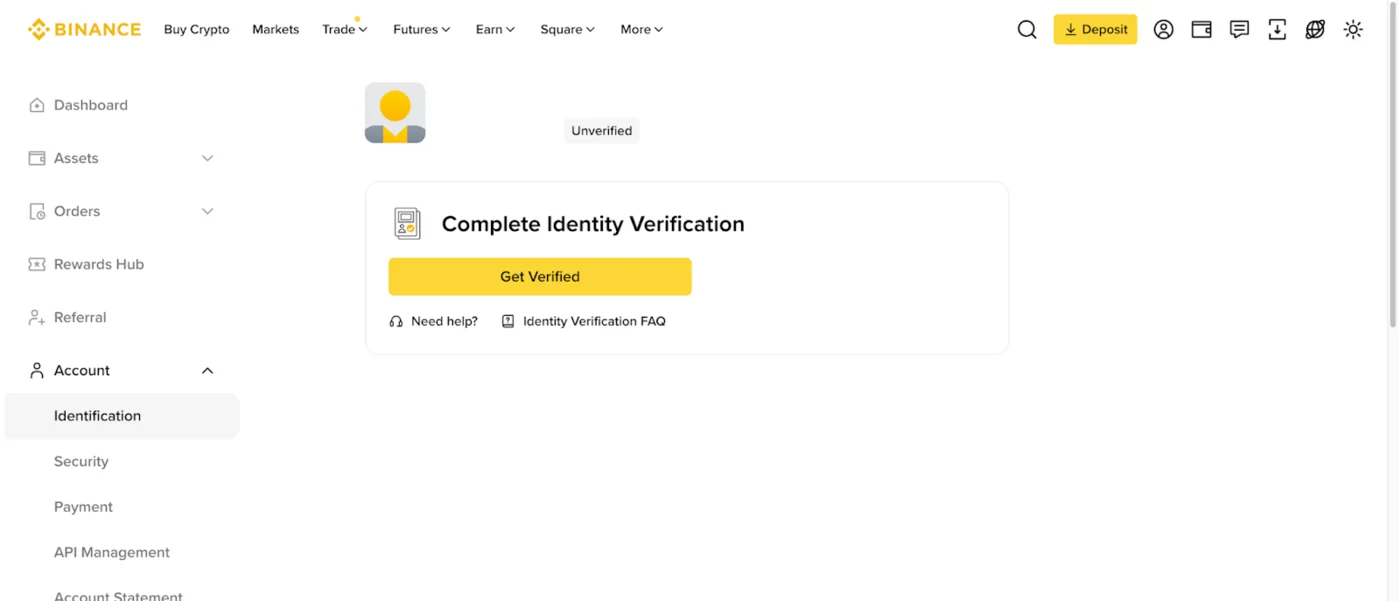
Task: Click the yellow profile avatar
Action: [395, 113]
